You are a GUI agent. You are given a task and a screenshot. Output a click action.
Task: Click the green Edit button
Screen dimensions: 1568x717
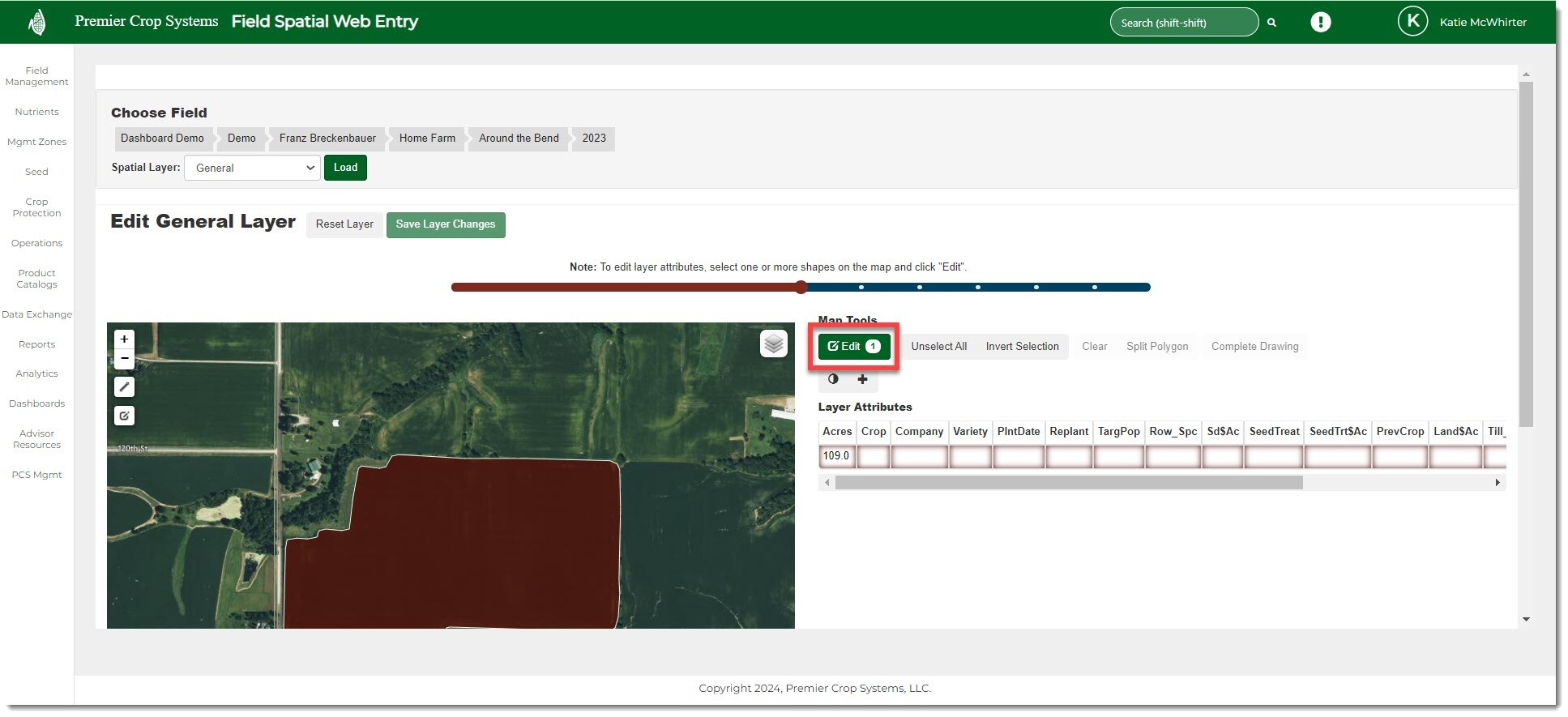point(853,347)
